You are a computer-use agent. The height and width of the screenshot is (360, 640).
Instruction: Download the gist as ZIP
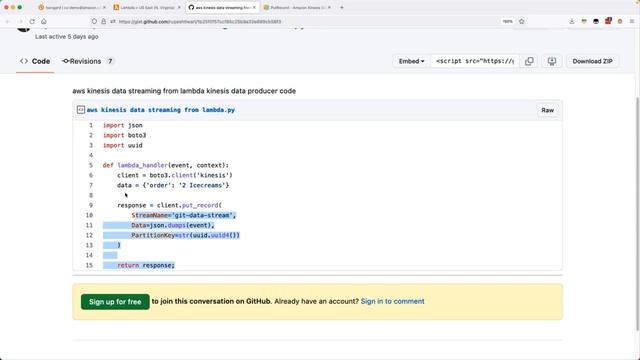tap(592, 61)
